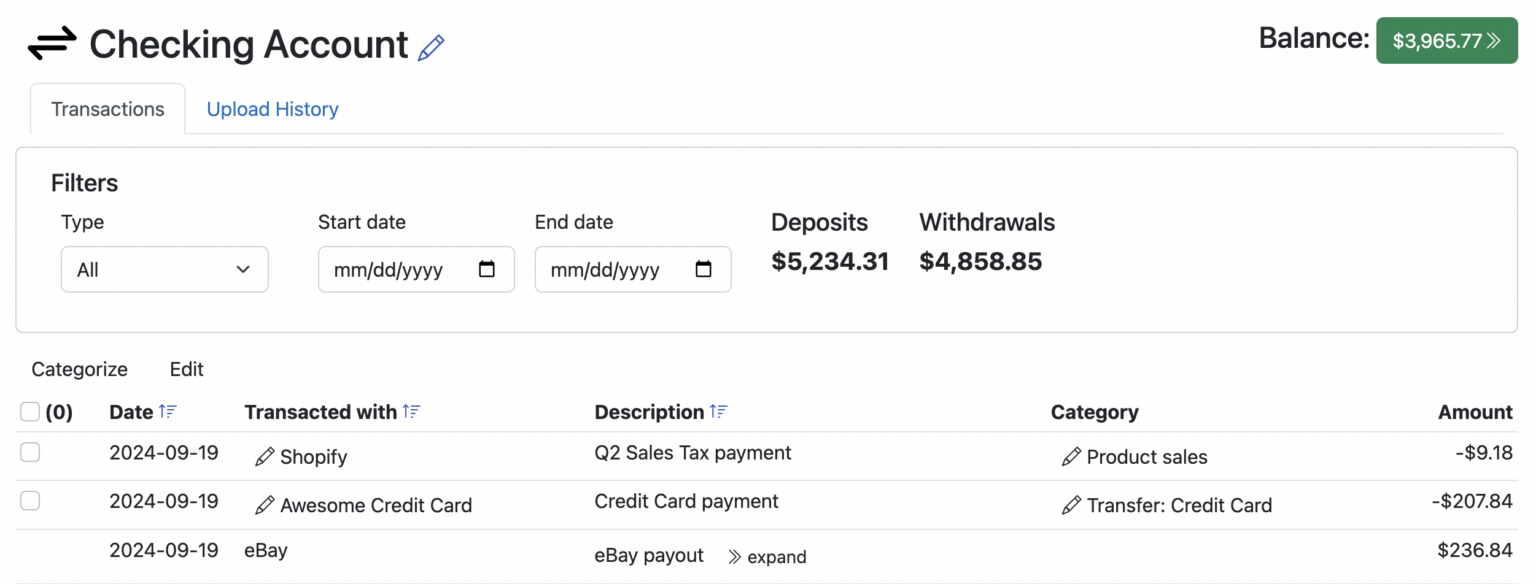Click the transfer arrows icon beside Checking Account

click(52, 42)
